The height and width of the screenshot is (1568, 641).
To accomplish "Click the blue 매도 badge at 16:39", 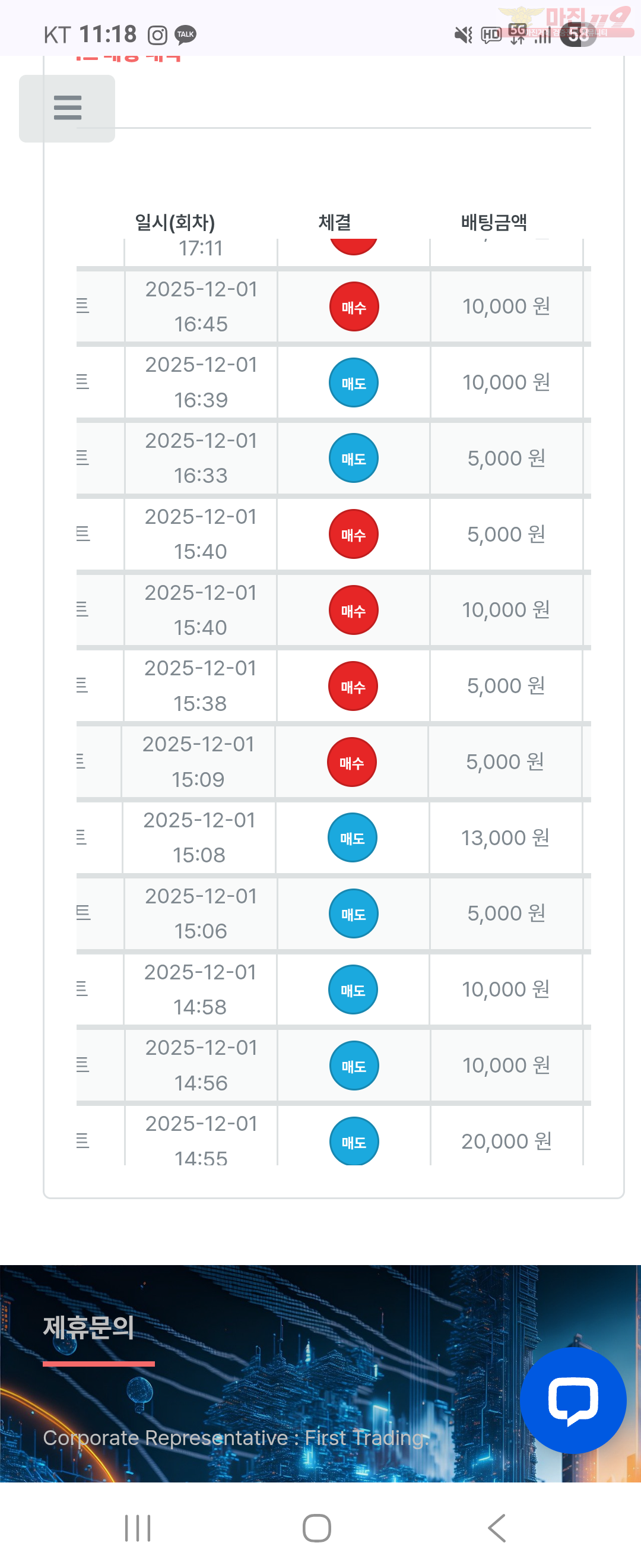I will 353,383.
